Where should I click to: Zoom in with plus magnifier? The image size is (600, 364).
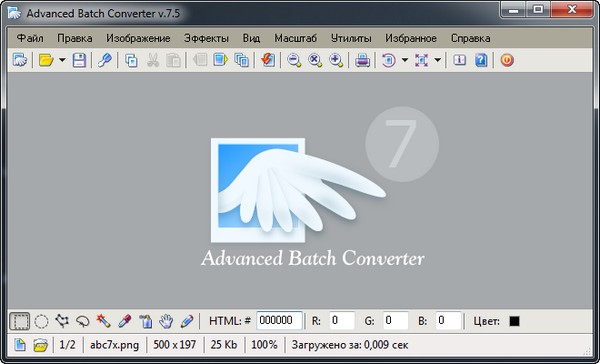pos(336,60)
